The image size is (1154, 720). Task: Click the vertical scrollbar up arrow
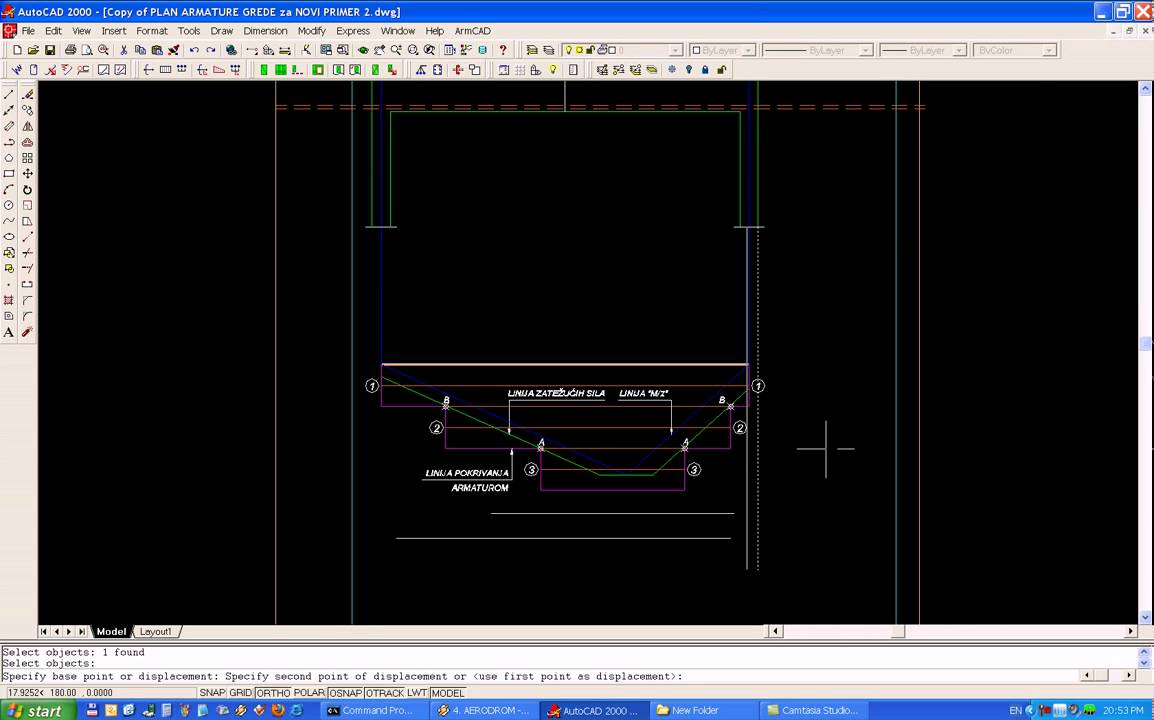[x=1145, y=88]
